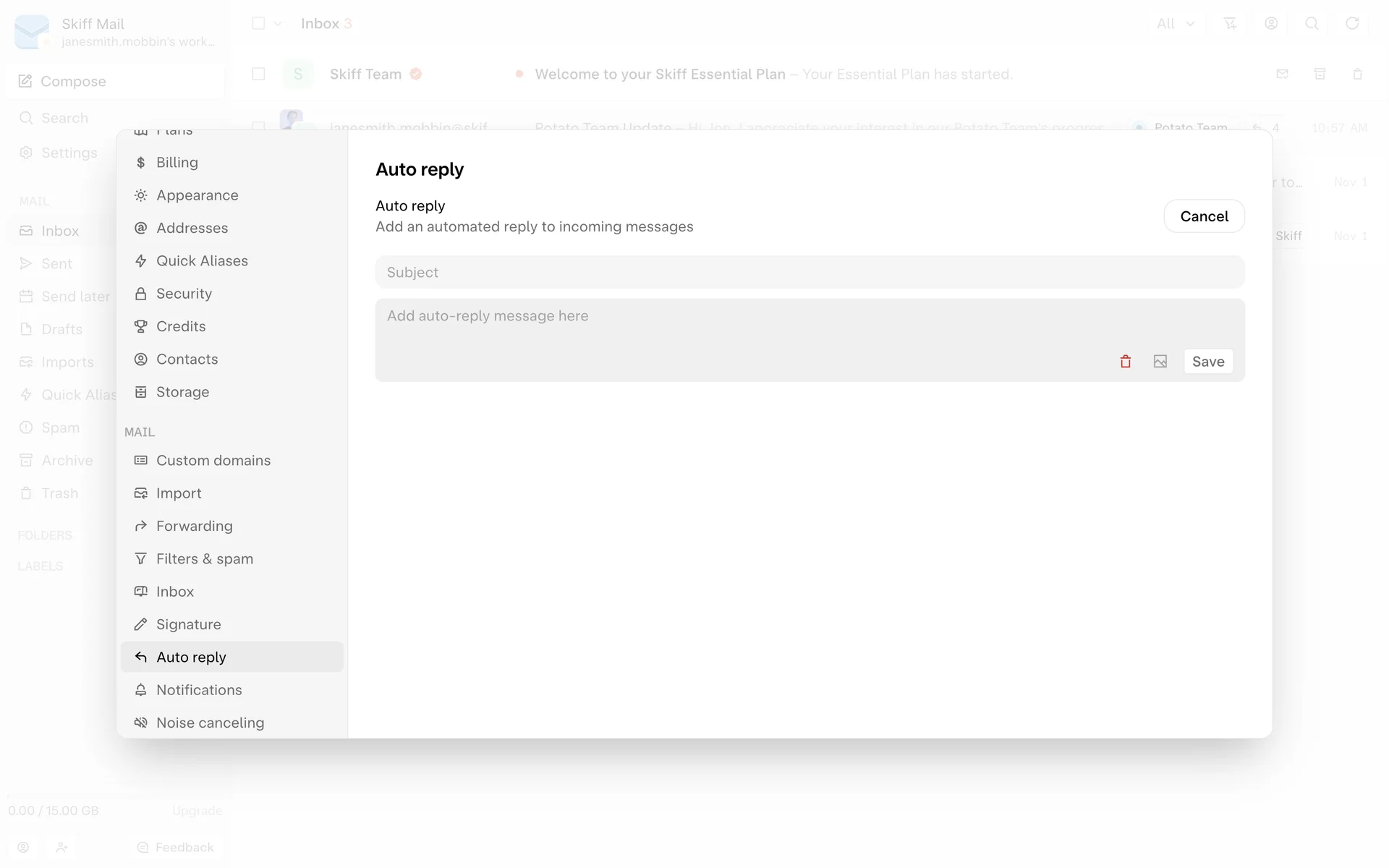Click the refresh icon in top toolbar

(x=1351, y=23)
